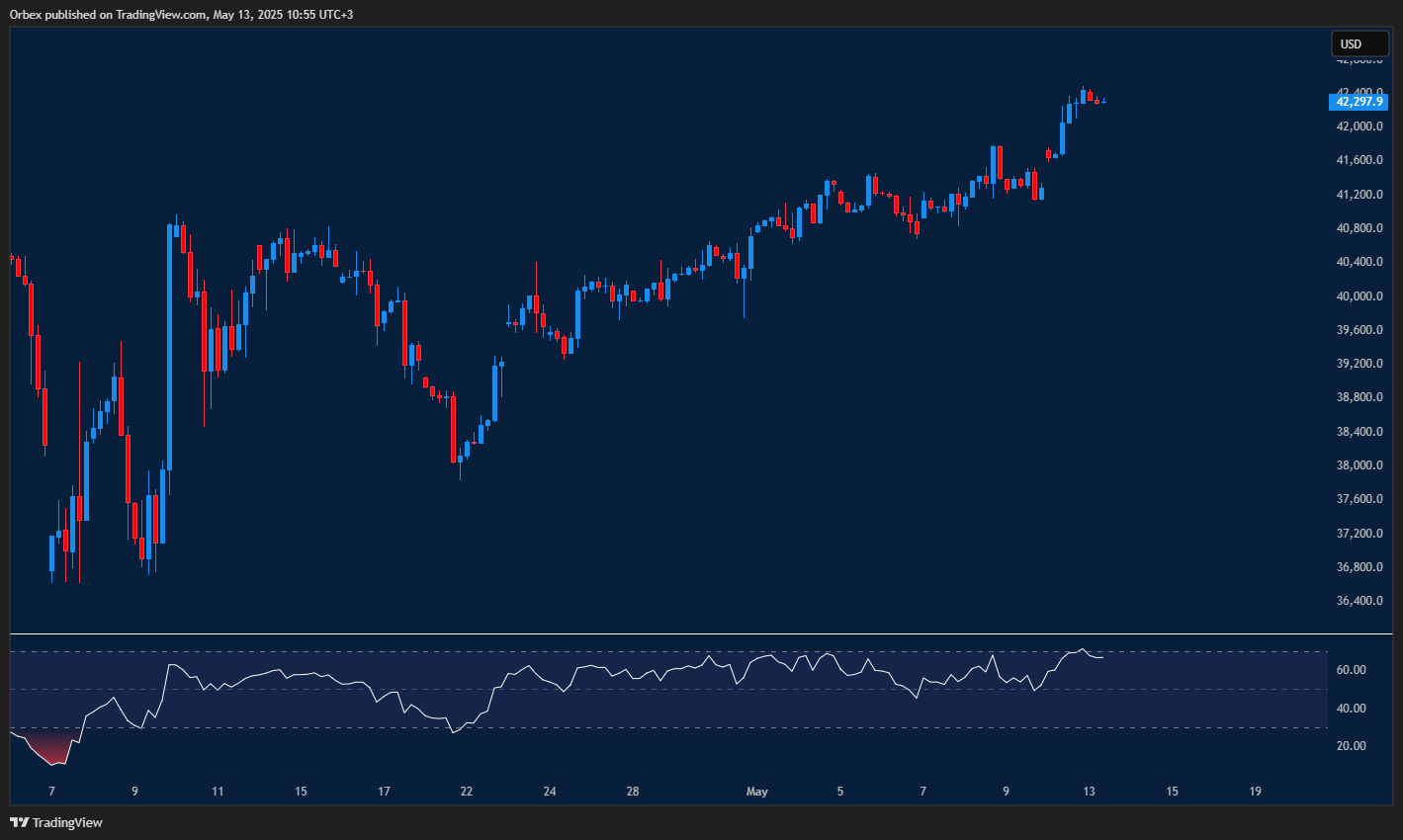Click the 42,000.0 price scale label
The image size is (1403, 840).
(x=1359, y=126)
